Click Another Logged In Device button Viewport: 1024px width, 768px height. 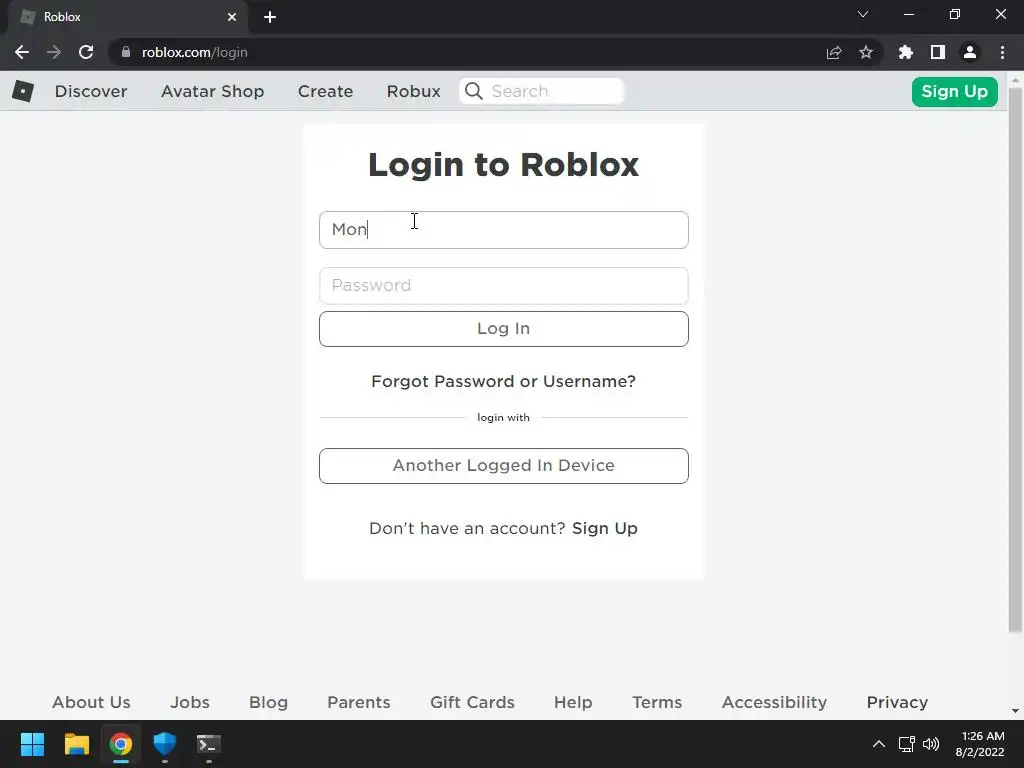coord(504,466)
